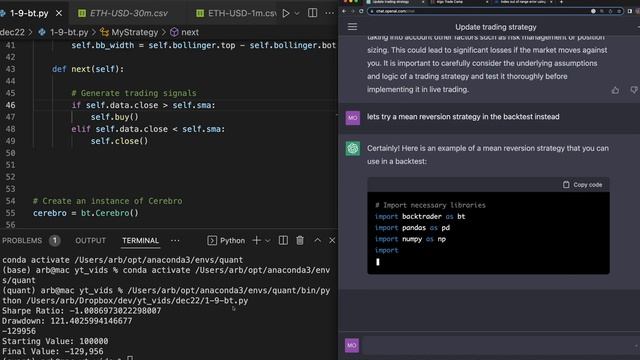Give thumbs down to the ChatGPT response

[633, 90]
